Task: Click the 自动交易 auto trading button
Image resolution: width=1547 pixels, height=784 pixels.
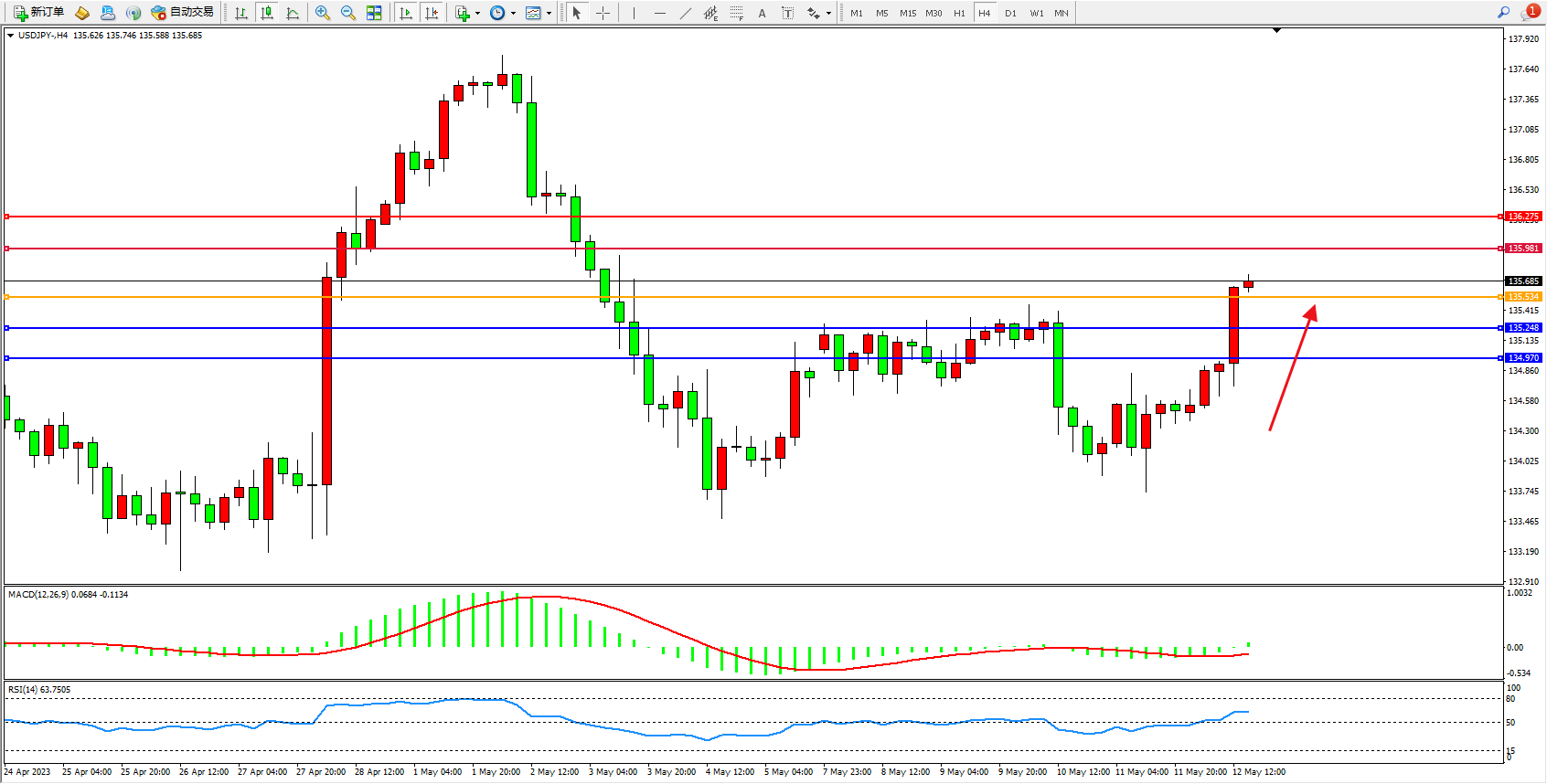Action: tap(183, 13)
